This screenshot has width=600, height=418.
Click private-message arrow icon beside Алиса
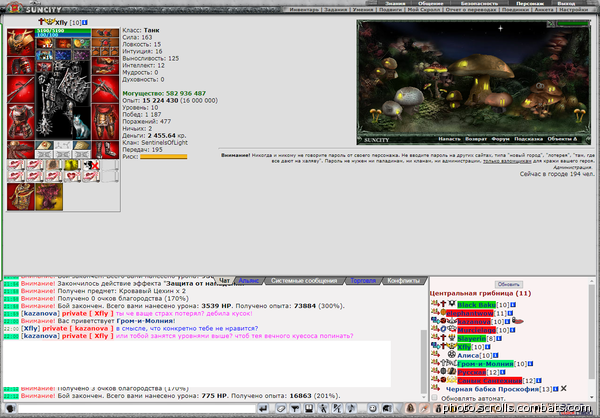point(435,354)
